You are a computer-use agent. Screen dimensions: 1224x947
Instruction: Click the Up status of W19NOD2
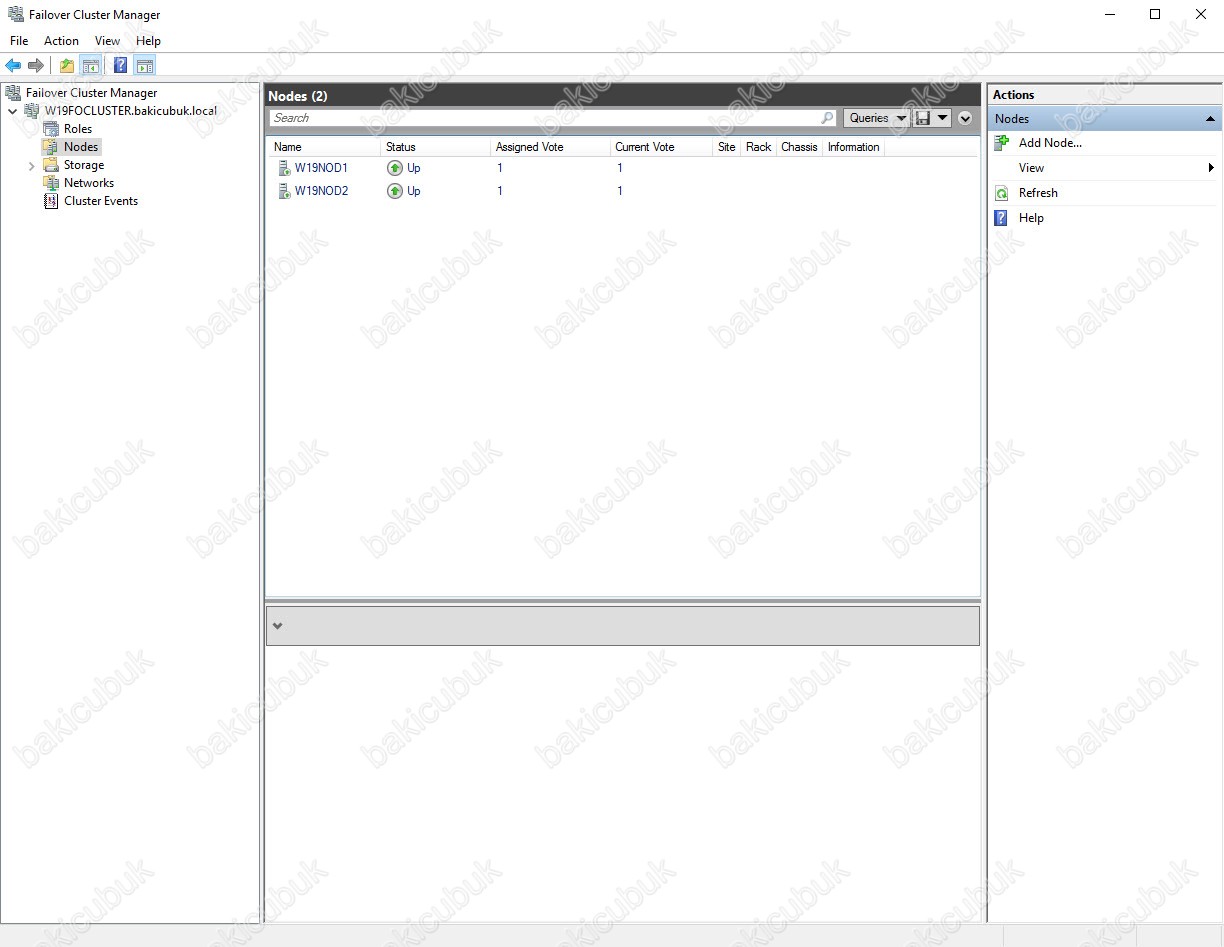(x=404, y=191)
